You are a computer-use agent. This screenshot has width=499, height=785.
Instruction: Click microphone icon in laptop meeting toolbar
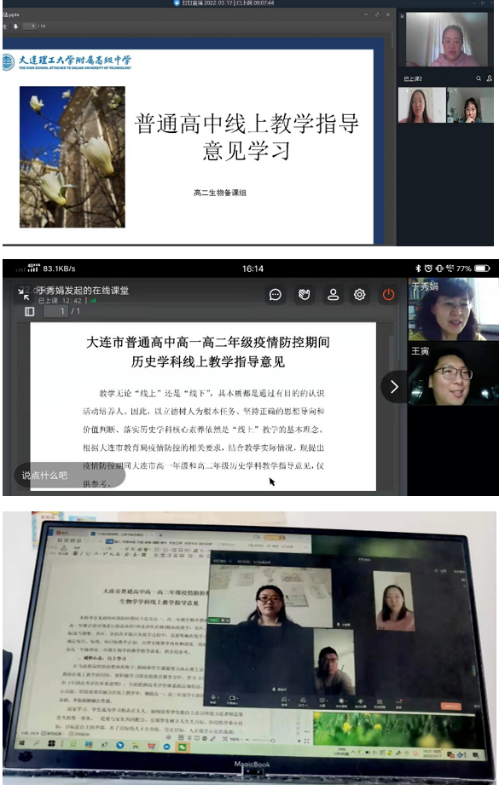tap(213, 699)
